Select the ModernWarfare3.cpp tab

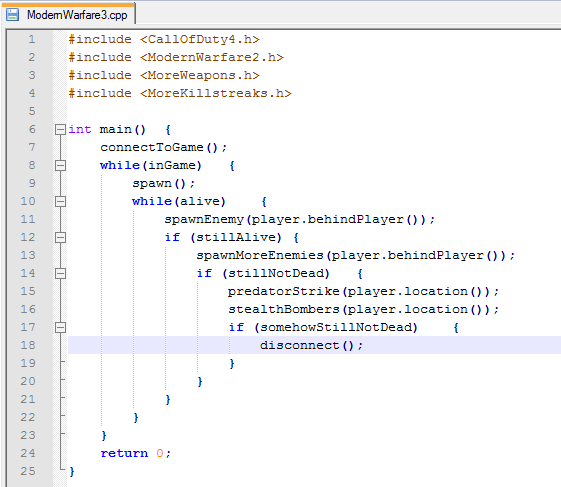(x=70, y=14)
